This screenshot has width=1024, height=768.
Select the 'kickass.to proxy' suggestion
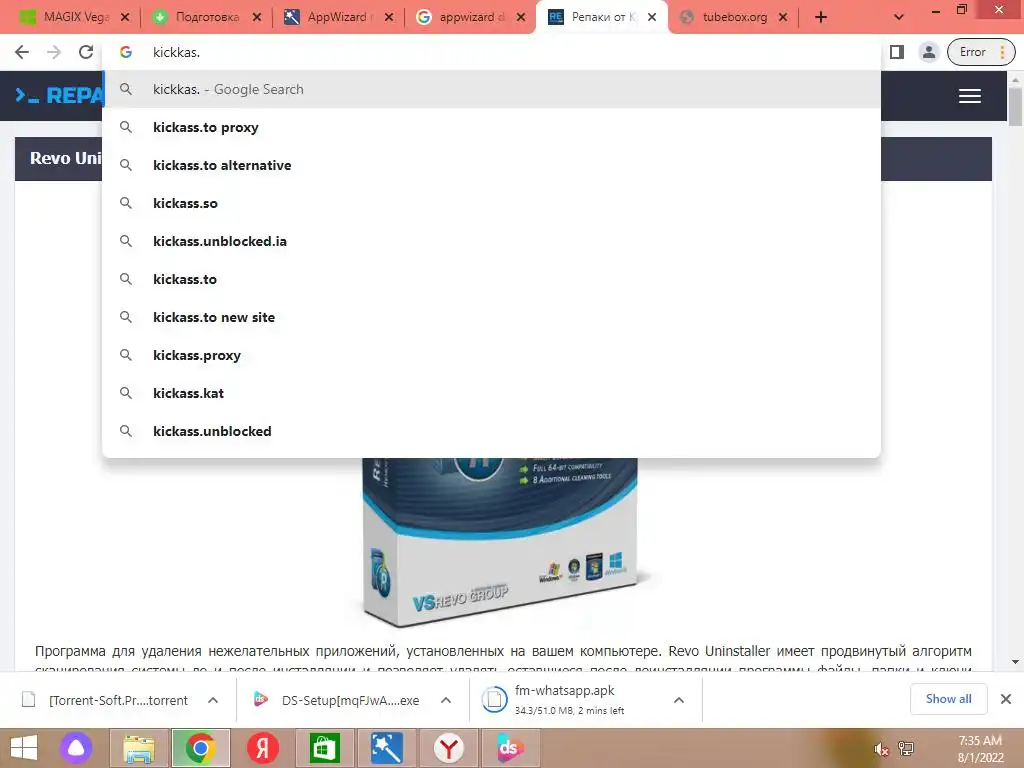(491, 127)
